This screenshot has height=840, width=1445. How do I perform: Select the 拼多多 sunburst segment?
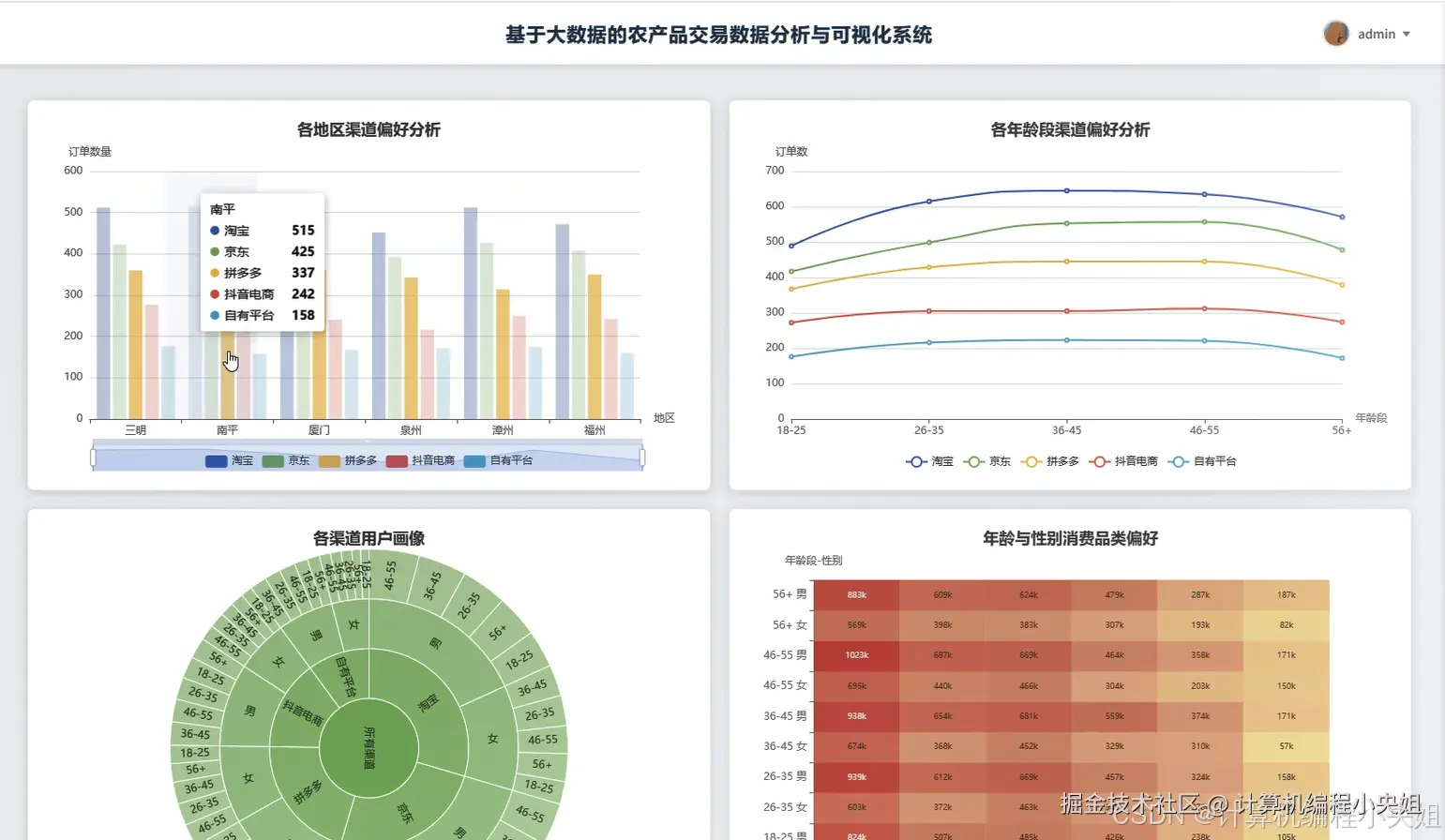[308, 792]
